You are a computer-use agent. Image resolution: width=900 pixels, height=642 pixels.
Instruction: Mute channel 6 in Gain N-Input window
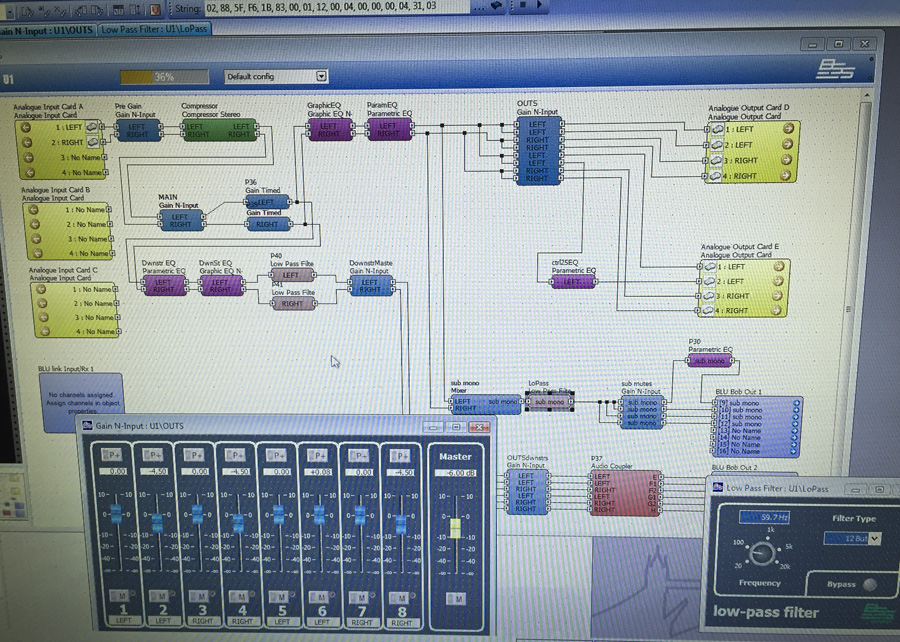319,597
